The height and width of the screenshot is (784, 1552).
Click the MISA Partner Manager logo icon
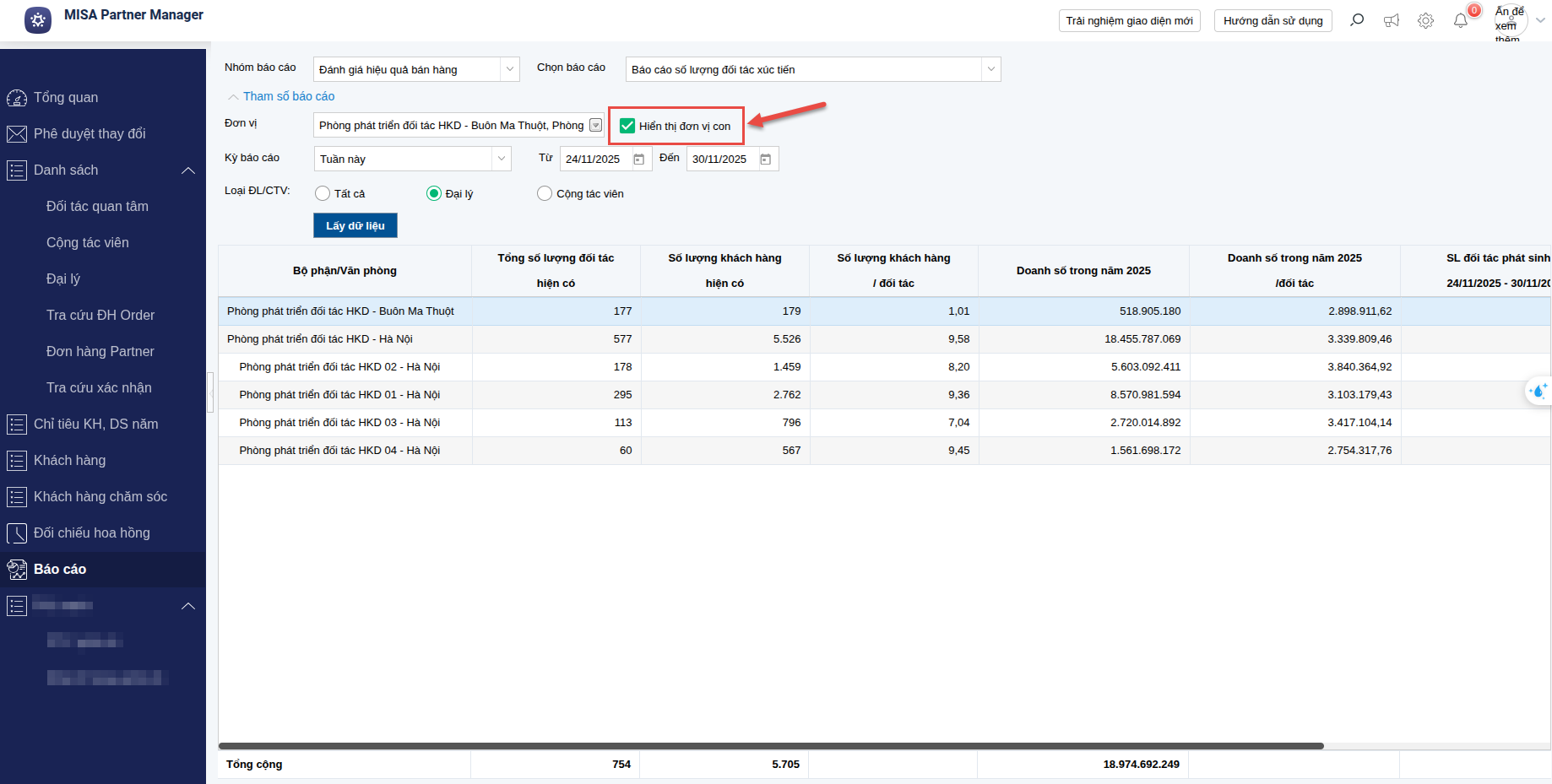(38, 19)
